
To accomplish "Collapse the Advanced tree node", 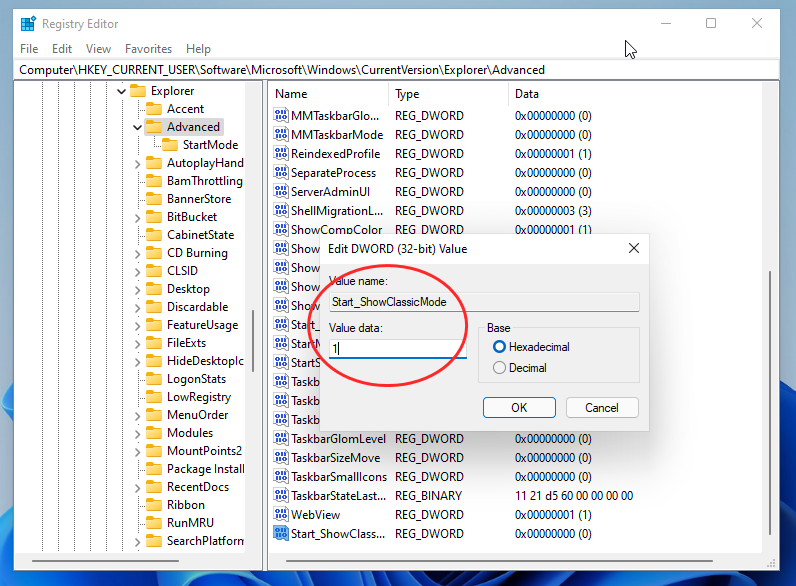I will tap(137, 127).
